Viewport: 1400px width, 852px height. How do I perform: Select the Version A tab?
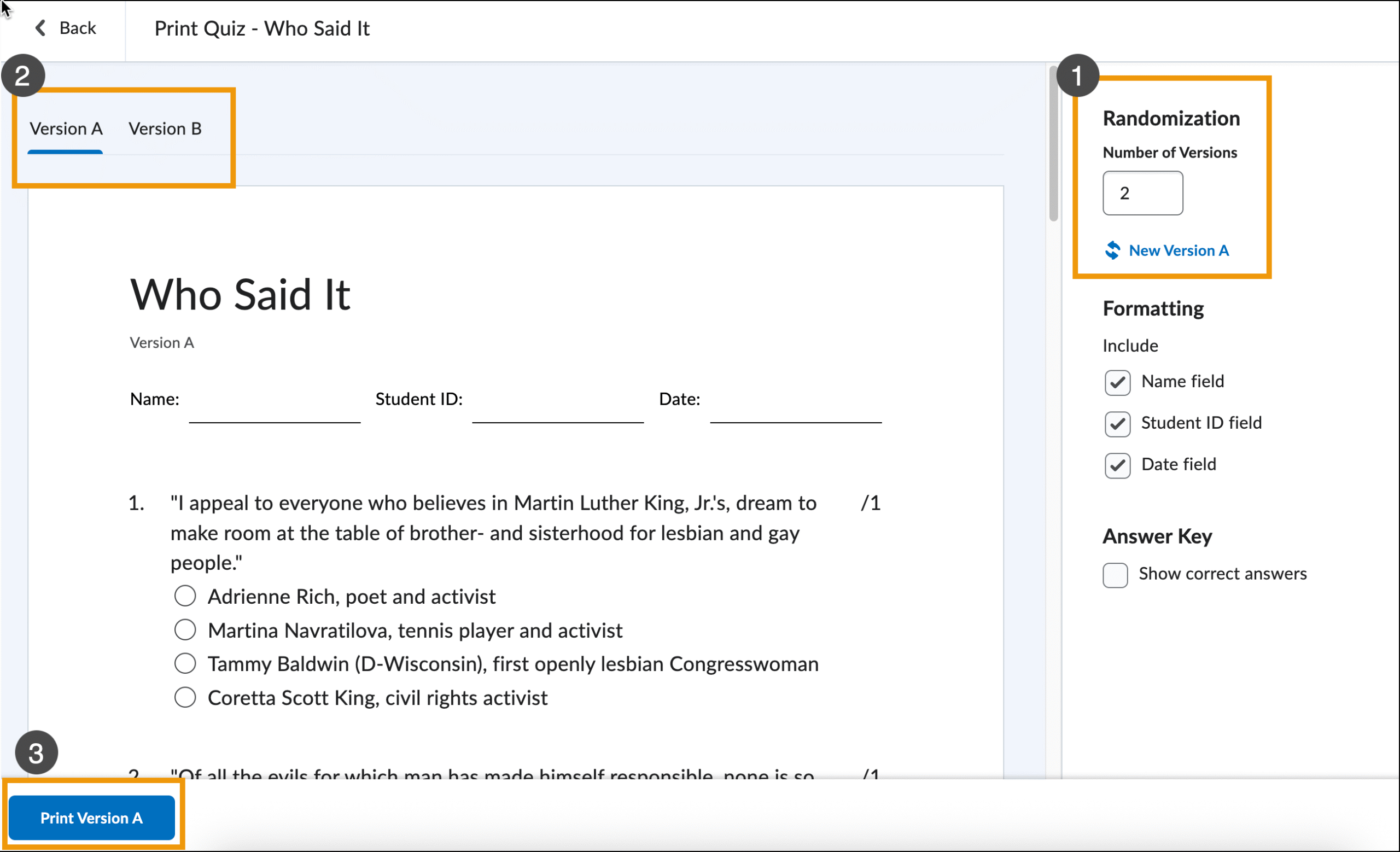(x=66, y=129)
